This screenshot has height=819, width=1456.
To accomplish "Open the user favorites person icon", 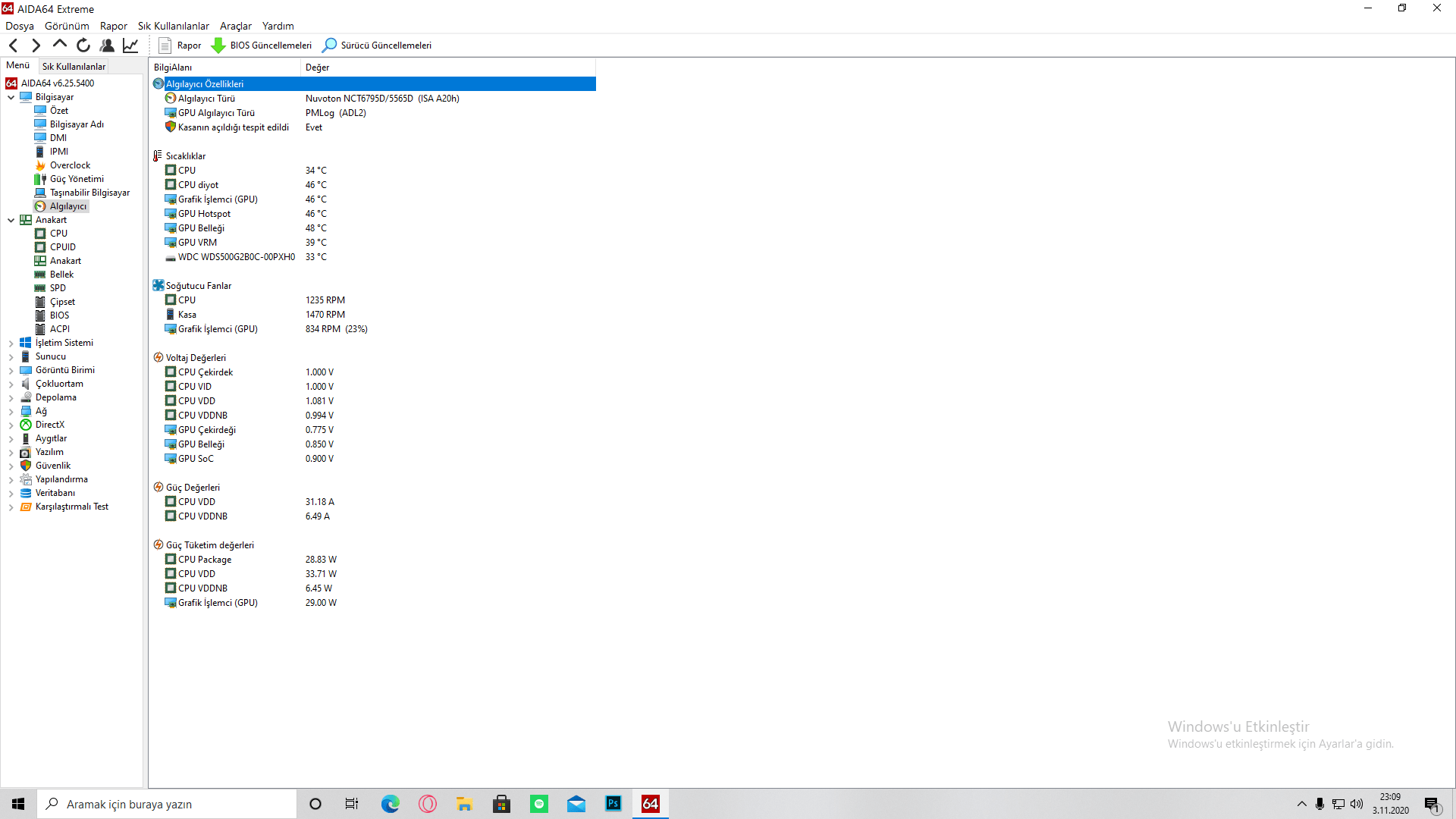I will (x=107, y=45).
